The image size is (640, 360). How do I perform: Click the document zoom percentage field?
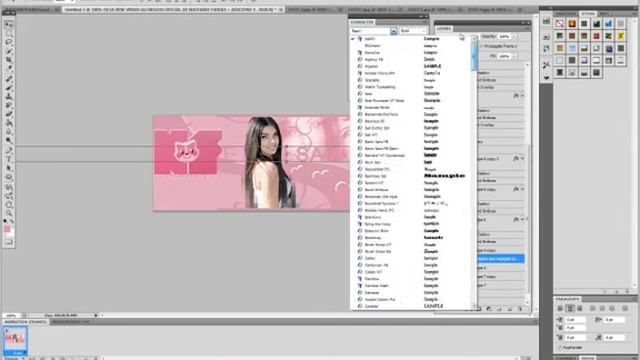point(11,316)
